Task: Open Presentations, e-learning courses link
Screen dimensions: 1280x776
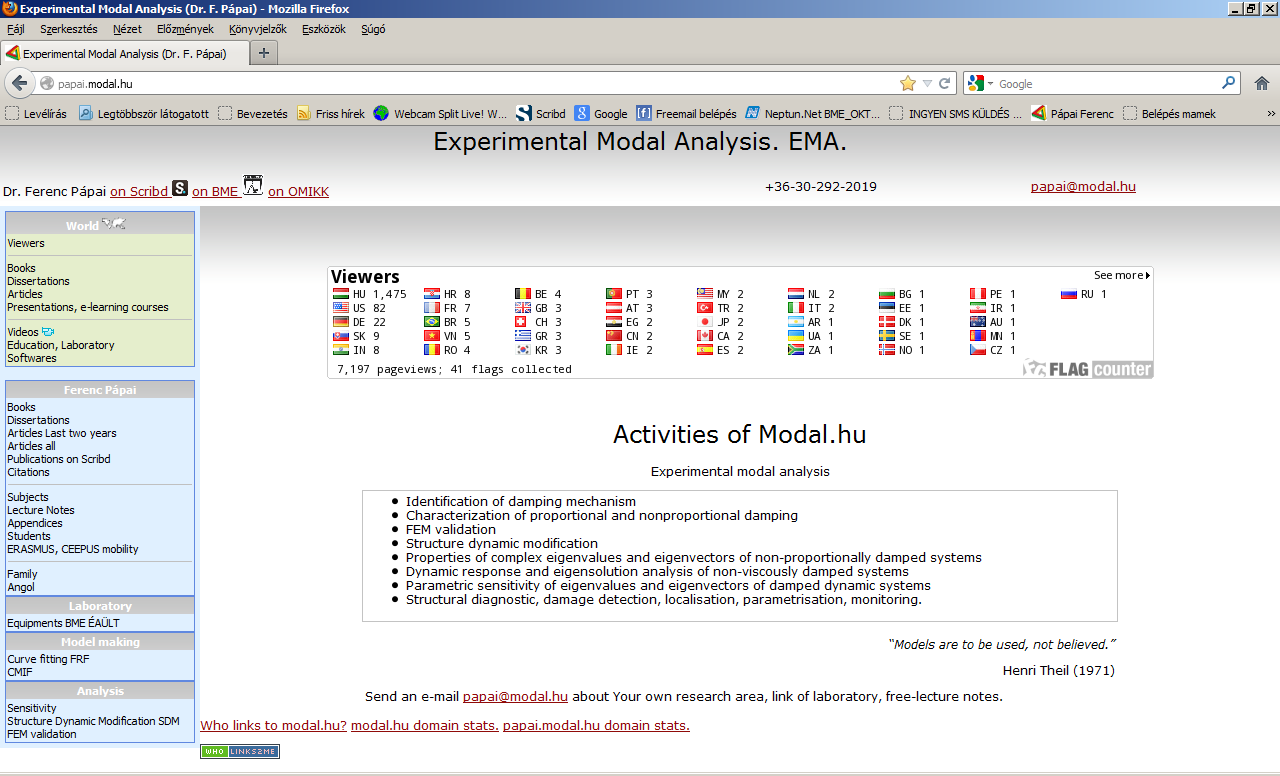Action: (x=88, y=307)
